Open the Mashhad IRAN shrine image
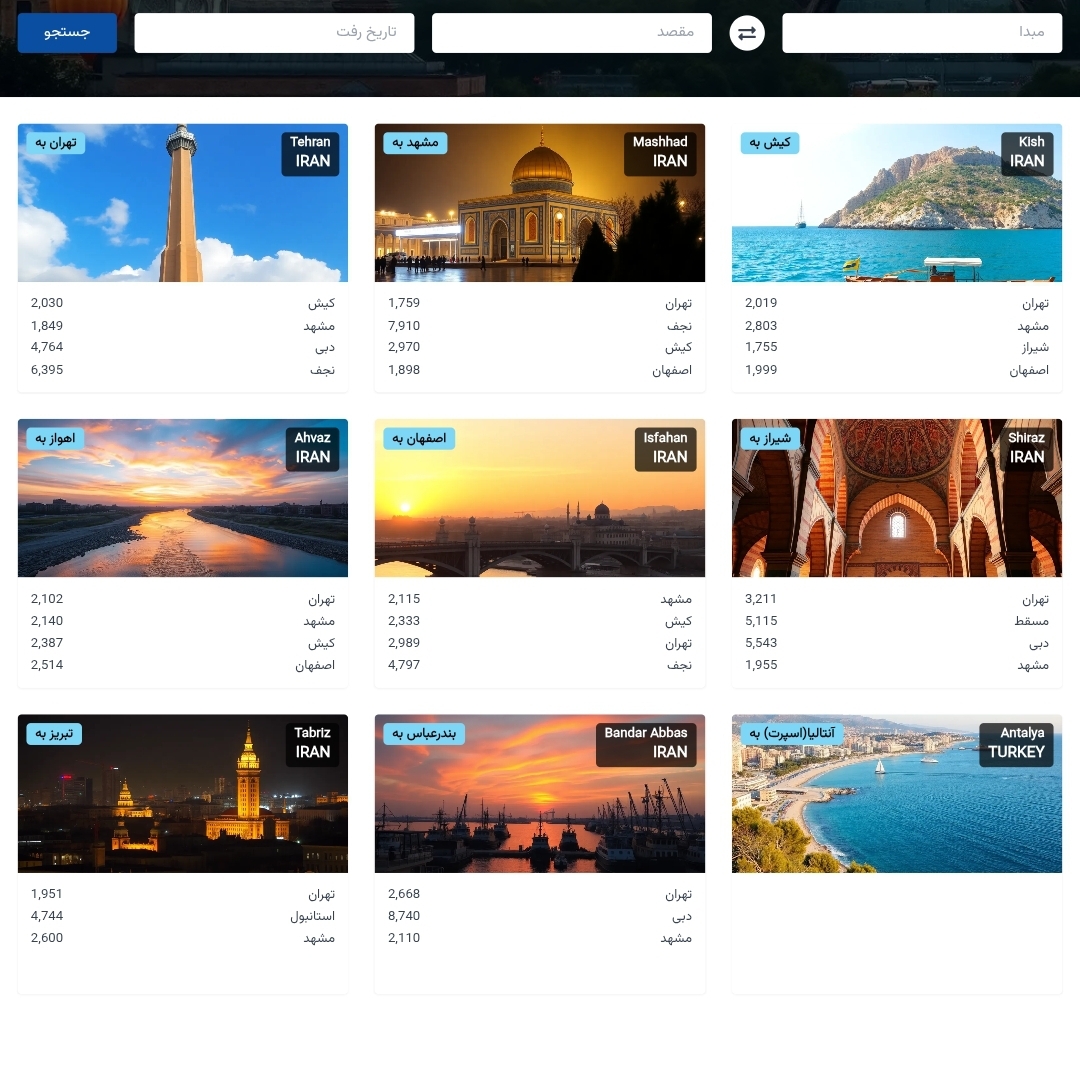Screen dimensions: 1080x1067 tap(539, 203)
